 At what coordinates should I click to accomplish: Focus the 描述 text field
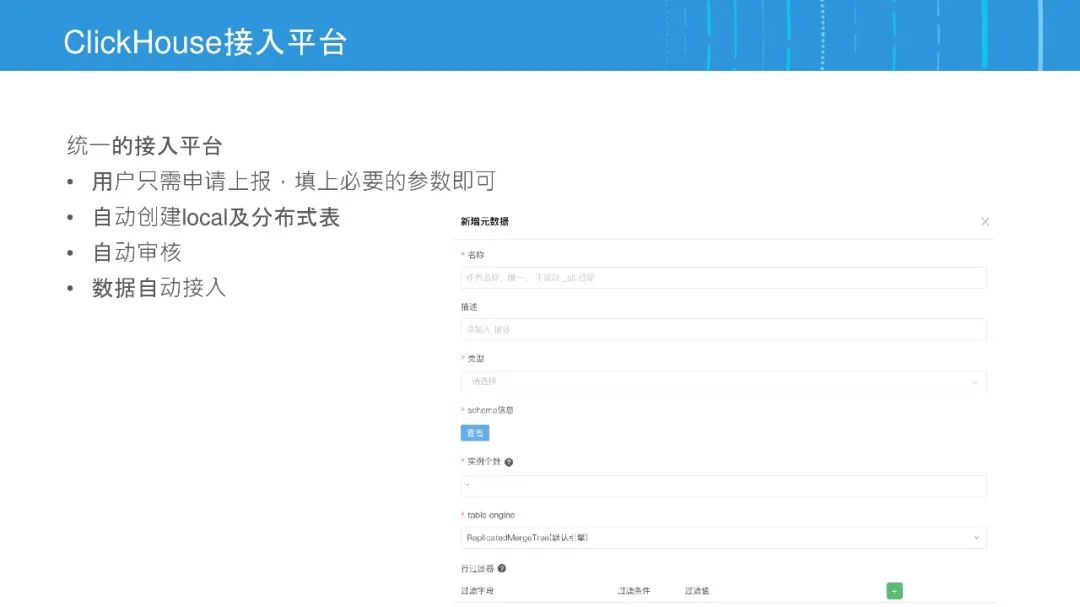click(x=723, y=329)
